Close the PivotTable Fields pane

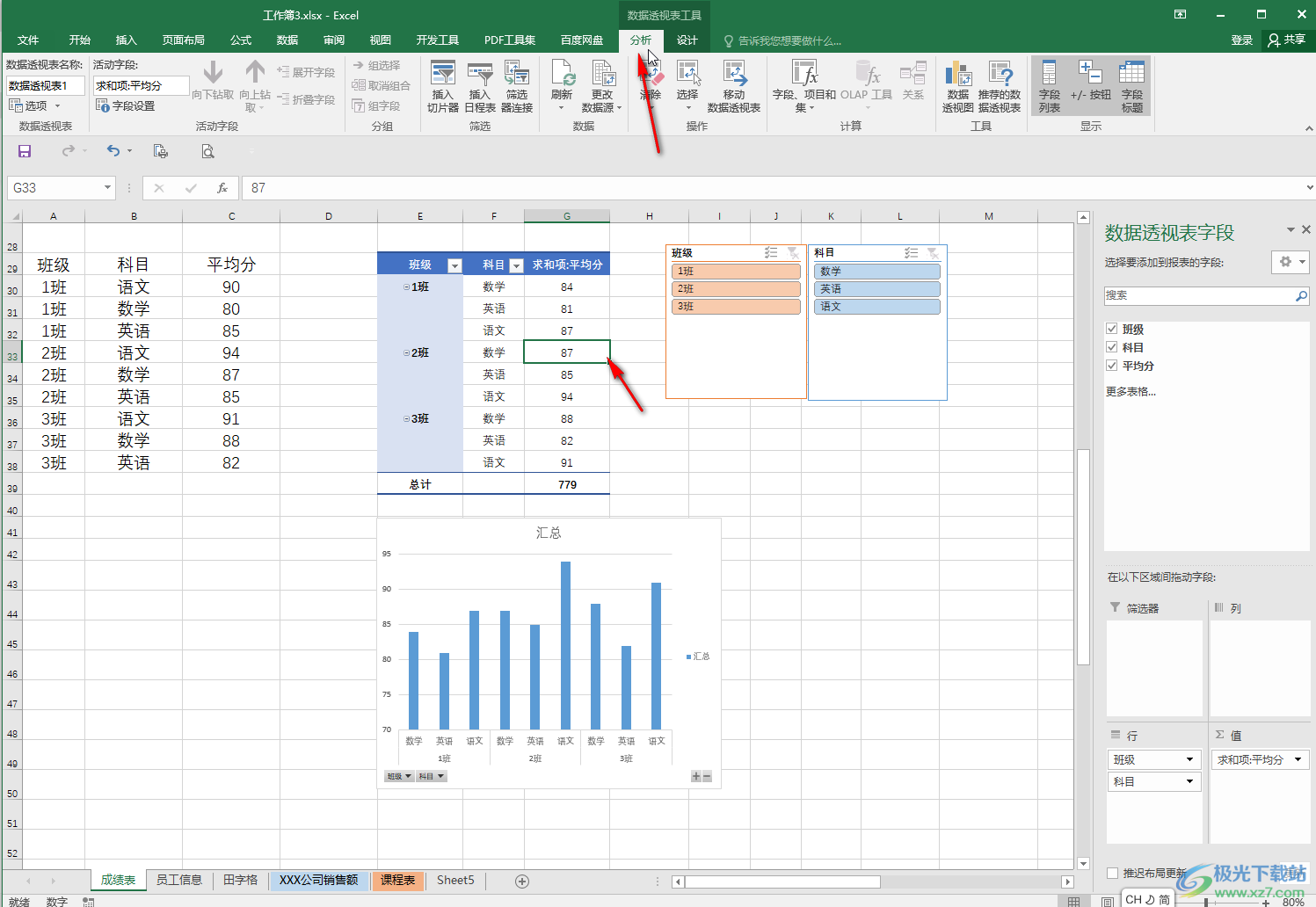(x=1306, y=230)
